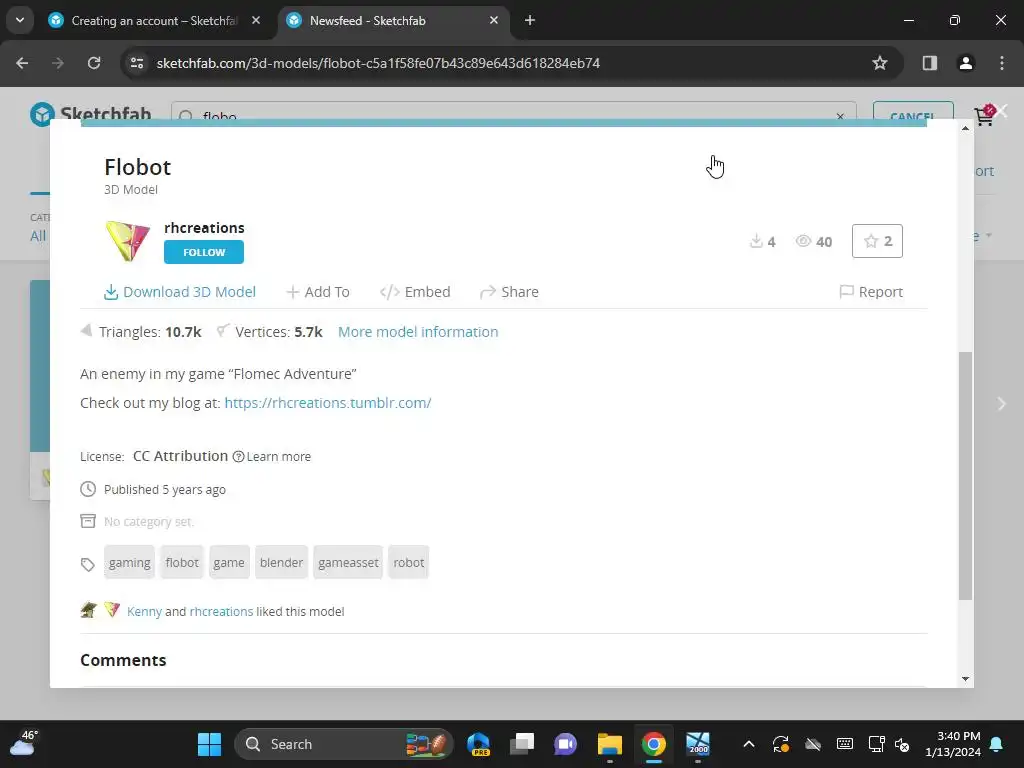Select the gameasset tag
The width and height of the screenshot is (1024, 768).
[x=348, y=562]
